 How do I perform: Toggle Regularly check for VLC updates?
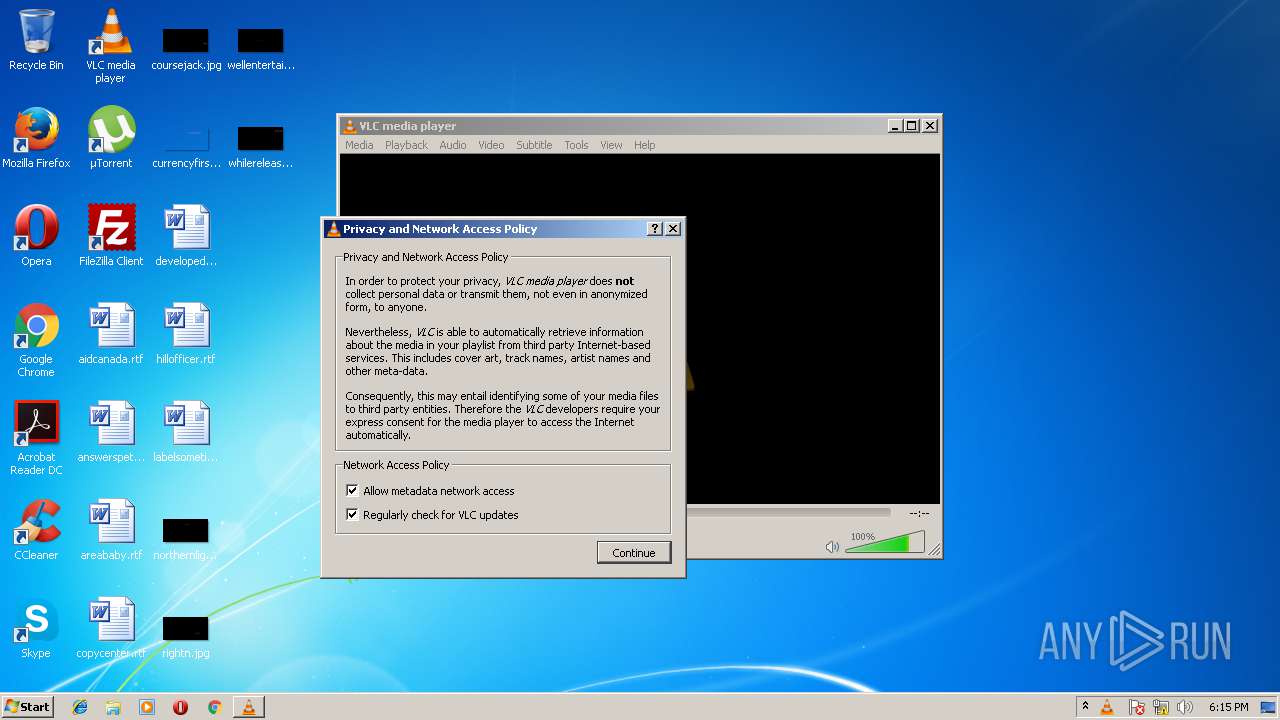pos(352,515)
